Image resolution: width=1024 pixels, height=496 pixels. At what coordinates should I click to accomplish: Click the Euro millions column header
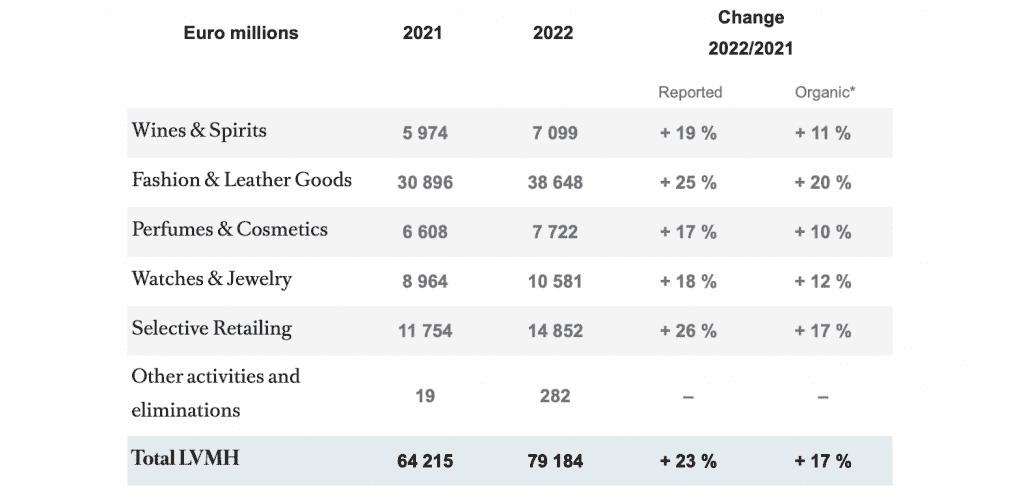(240, 33)
